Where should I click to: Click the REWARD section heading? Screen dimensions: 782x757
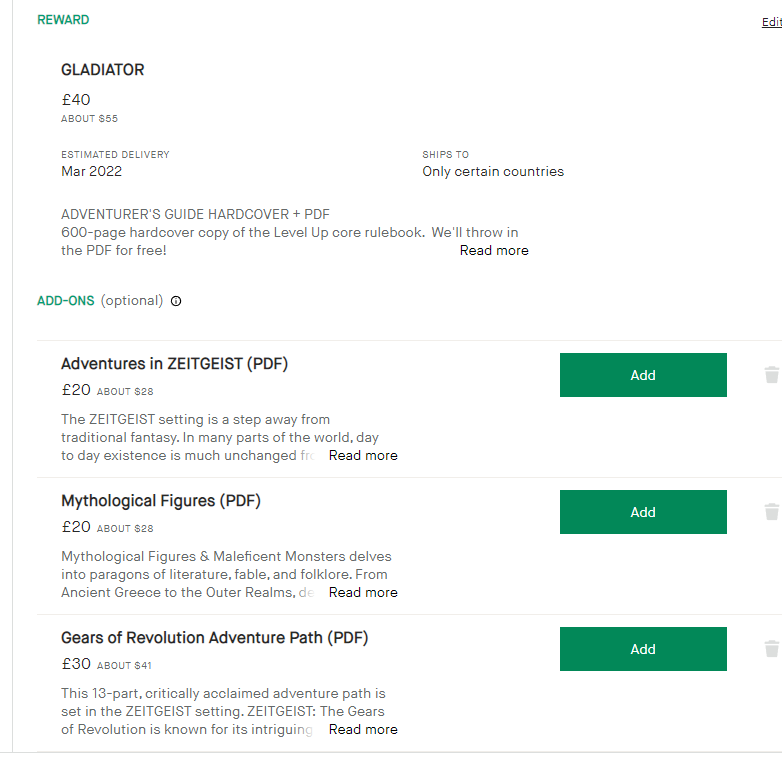(x=63, y=20)
